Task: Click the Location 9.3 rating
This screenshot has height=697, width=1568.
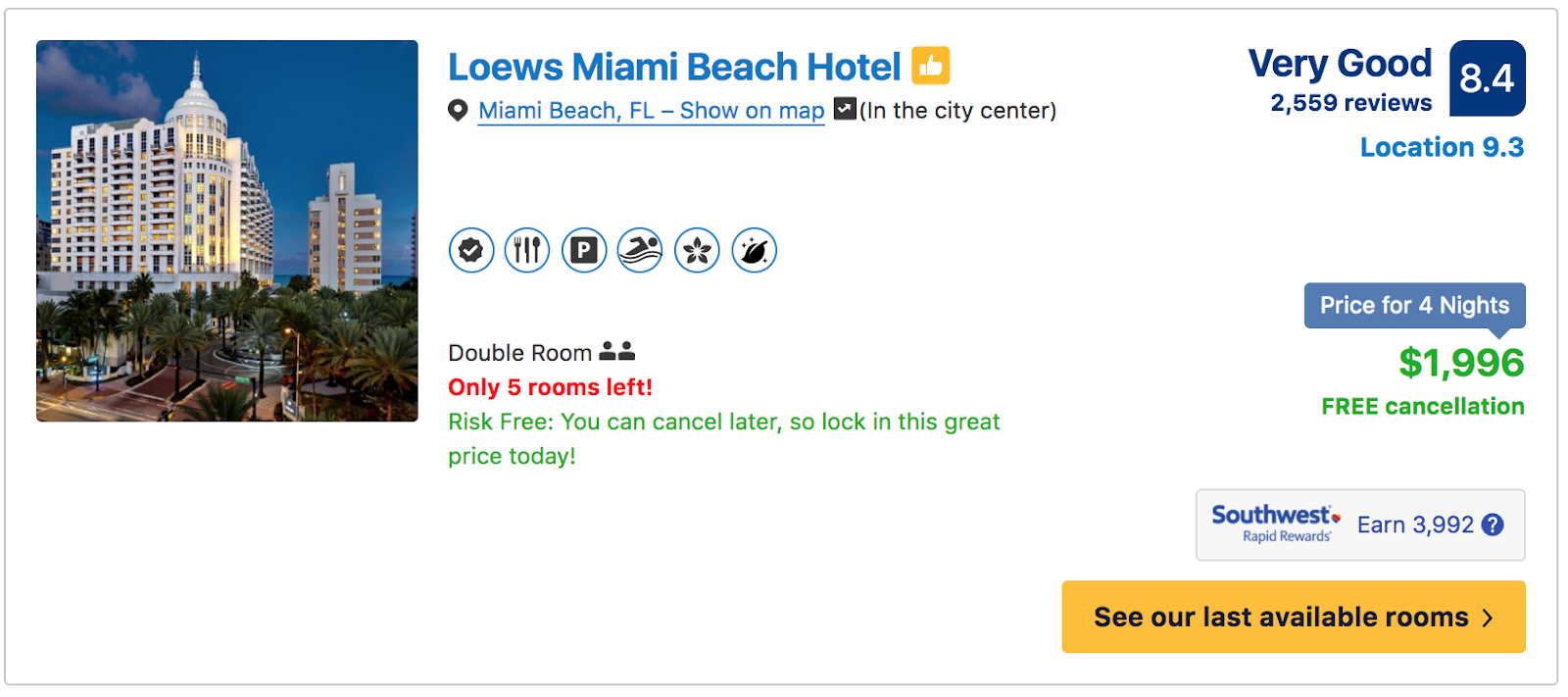Action: click(1441, 147)
